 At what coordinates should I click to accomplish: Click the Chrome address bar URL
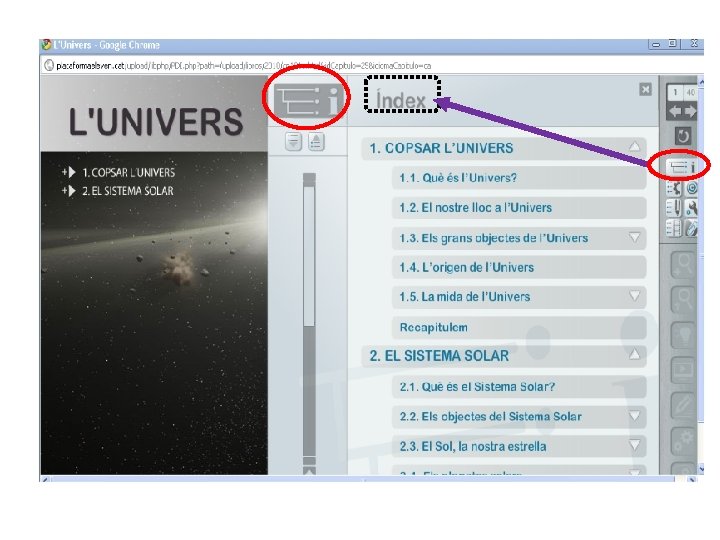(243, 66)
